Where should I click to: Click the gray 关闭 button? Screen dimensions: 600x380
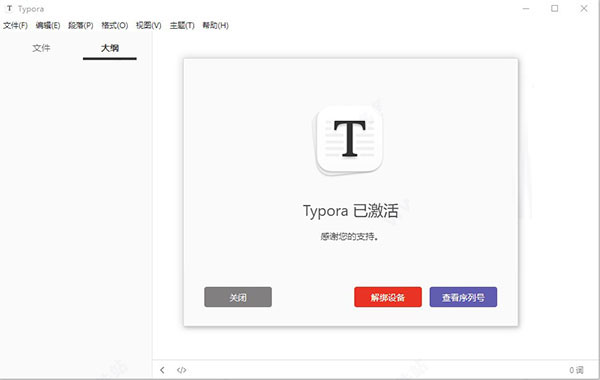238,297
